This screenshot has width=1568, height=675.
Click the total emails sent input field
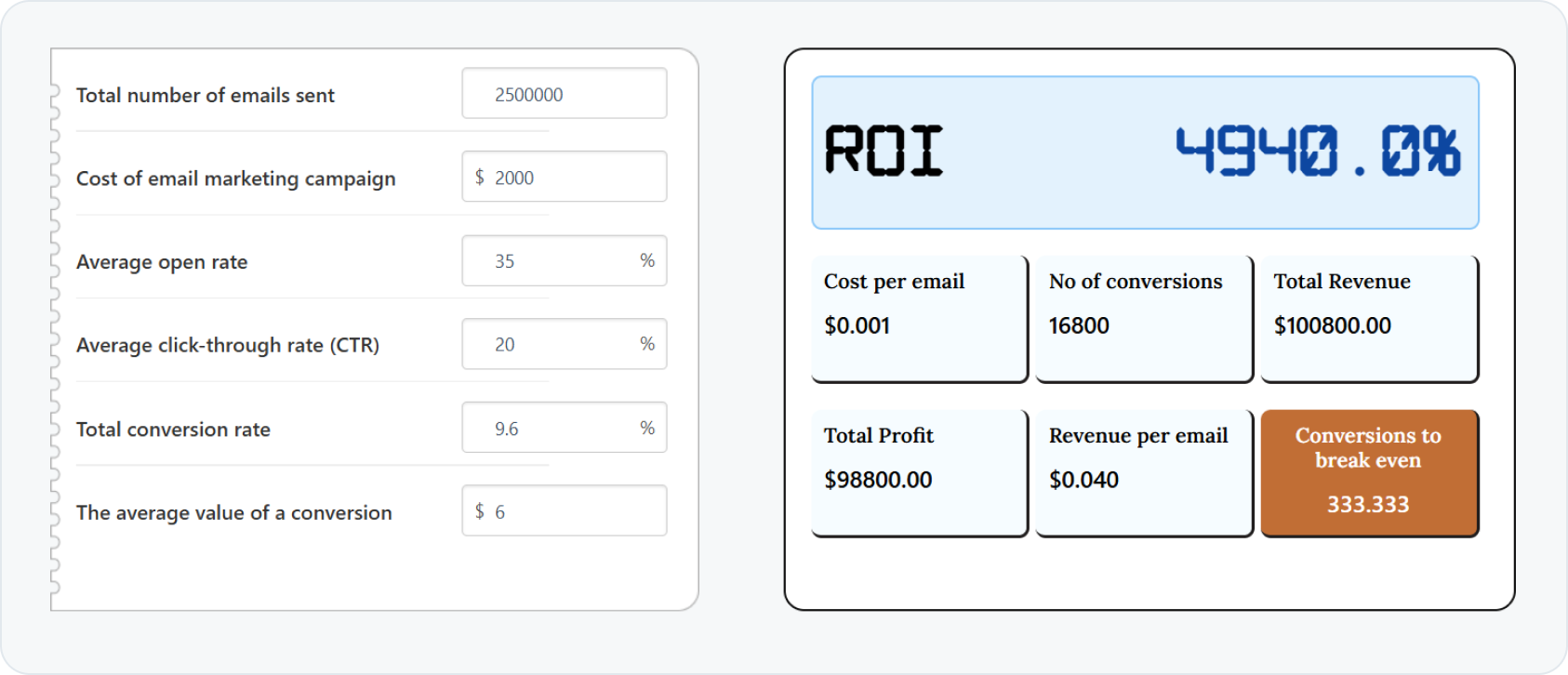[x=564, y=94]
